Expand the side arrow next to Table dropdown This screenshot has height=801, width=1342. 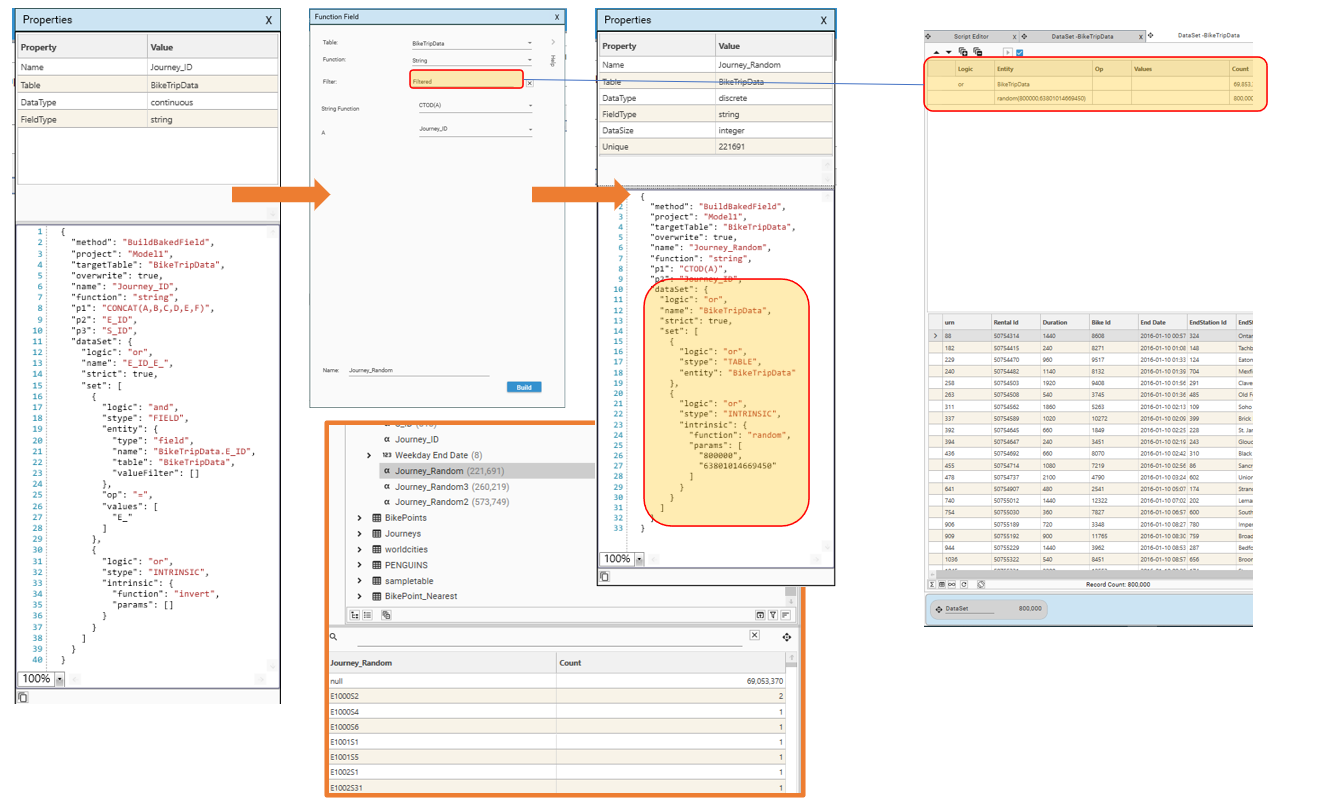pos(552,43)
